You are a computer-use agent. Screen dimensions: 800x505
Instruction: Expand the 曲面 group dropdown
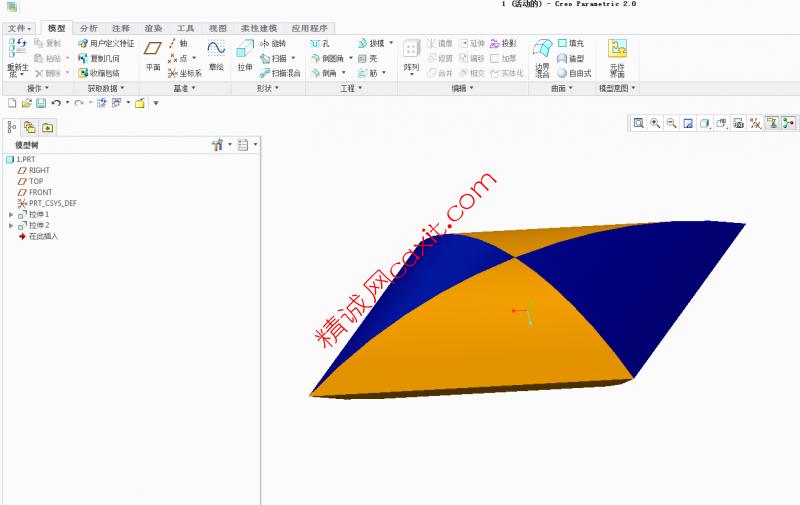tap(562, 88)
